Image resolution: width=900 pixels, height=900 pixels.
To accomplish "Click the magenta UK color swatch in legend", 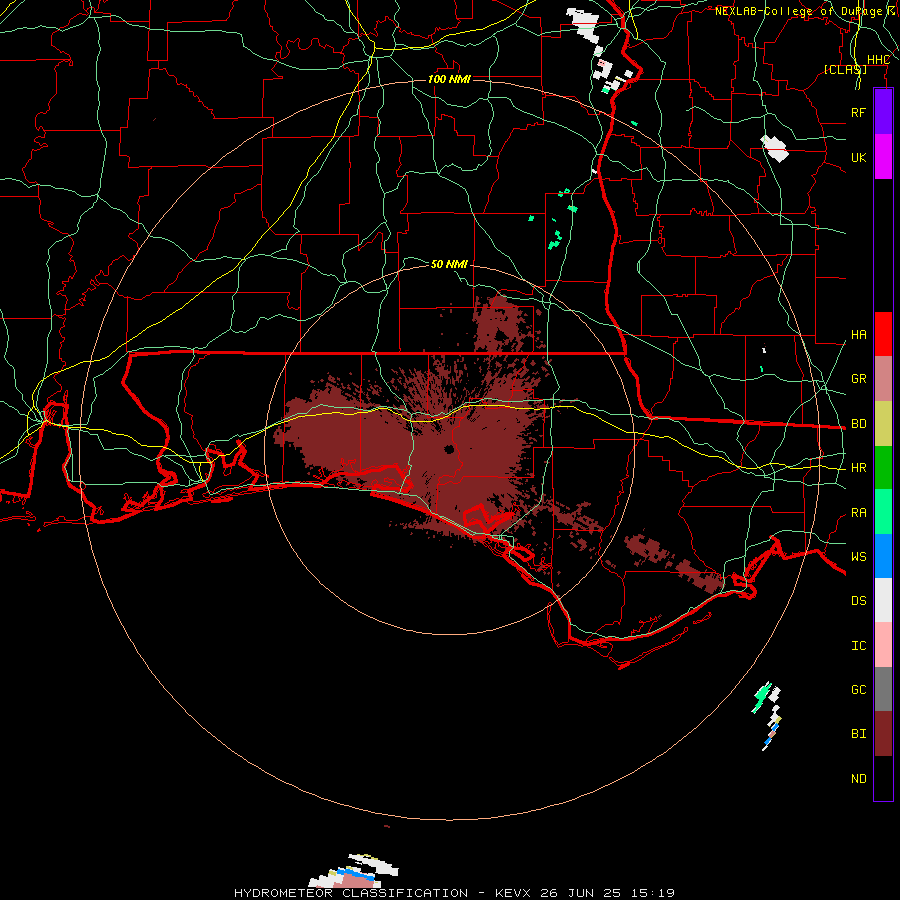I will tap(883, 157).
